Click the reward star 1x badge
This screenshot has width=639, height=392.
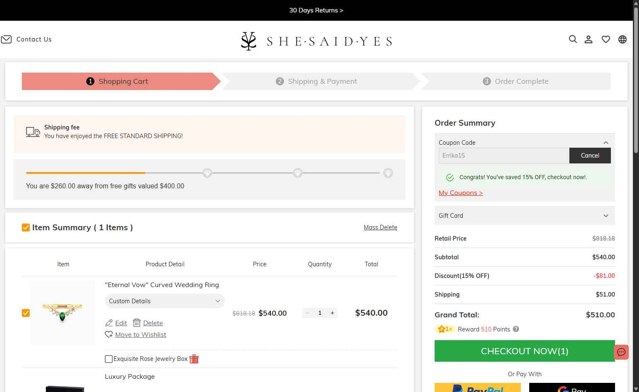pos(445,329)
